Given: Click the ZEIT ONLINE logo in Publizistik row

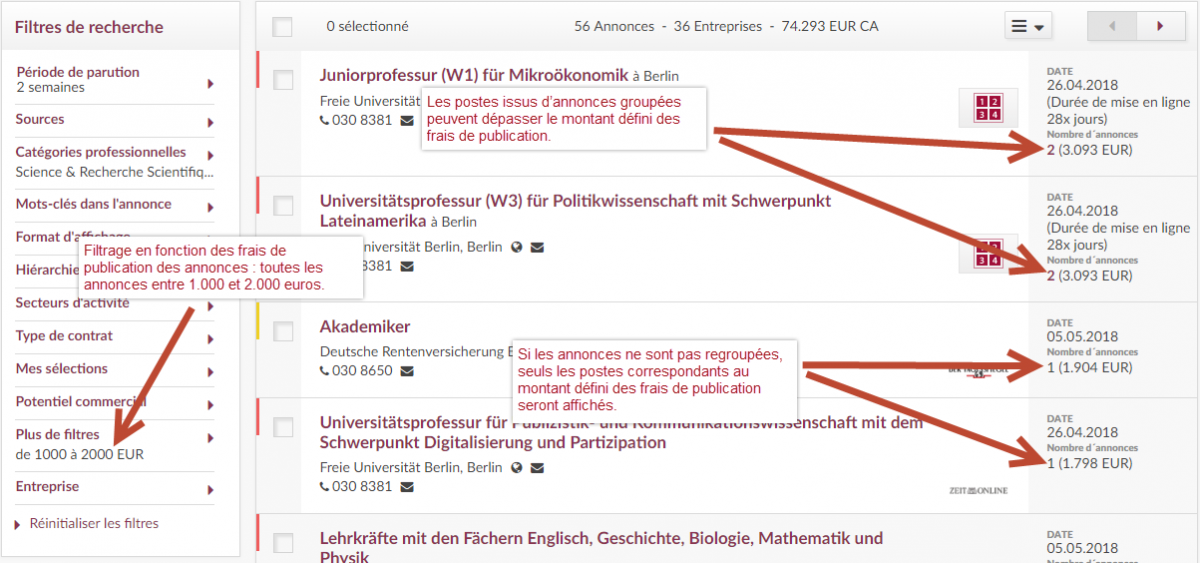Looking at the screenshot, I should [978, 490].
